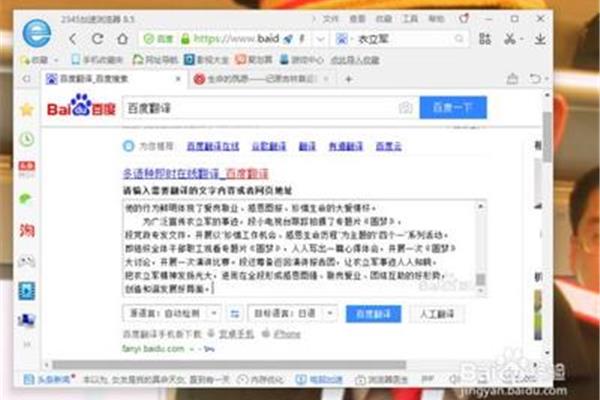The height and width of the screenshot is (400, 600).
Task: Open a new tab with plus button
Action: tap(349, 79)
